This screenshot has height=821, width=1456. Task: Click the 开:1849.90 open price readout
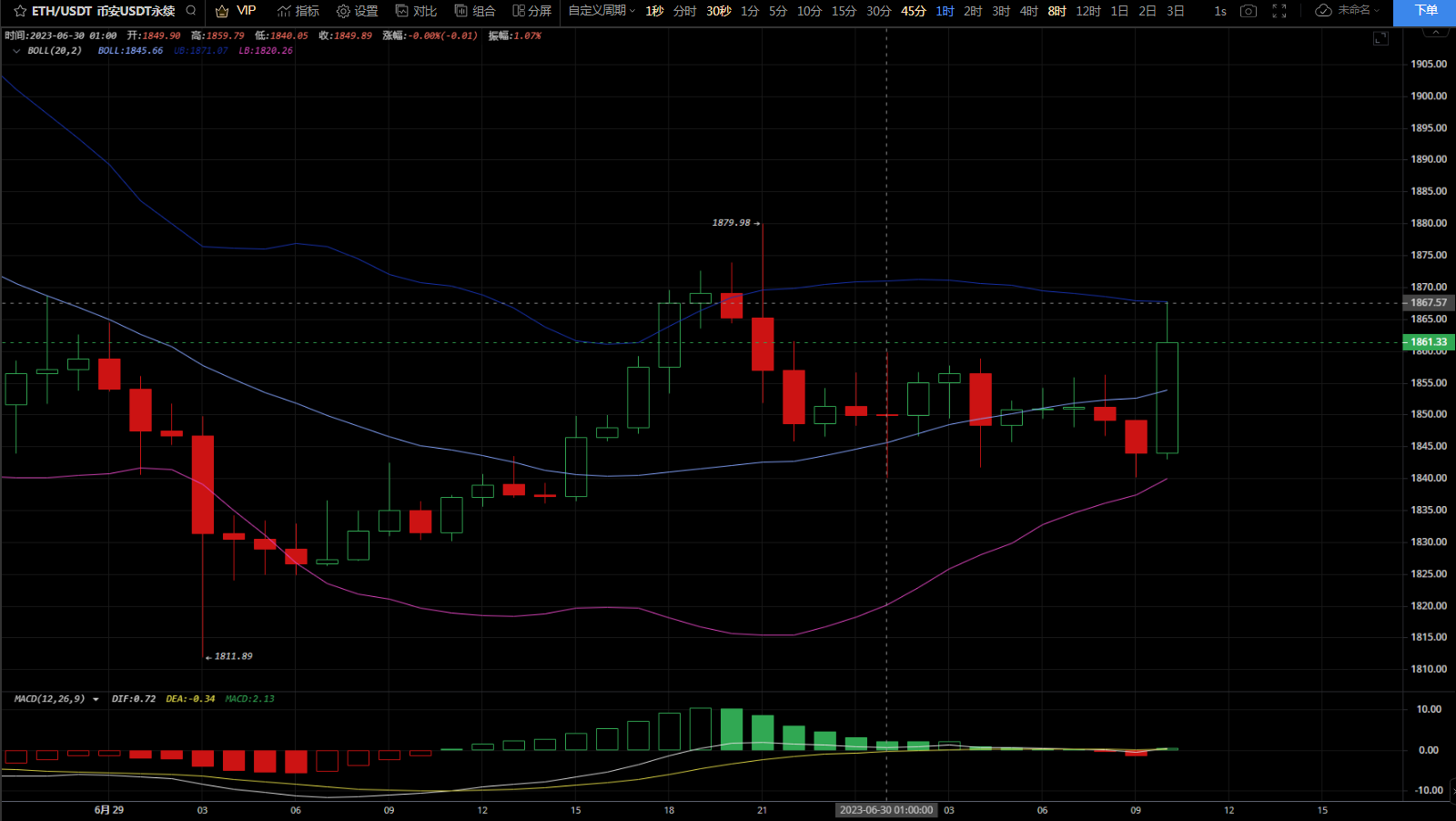coord(154,36)
